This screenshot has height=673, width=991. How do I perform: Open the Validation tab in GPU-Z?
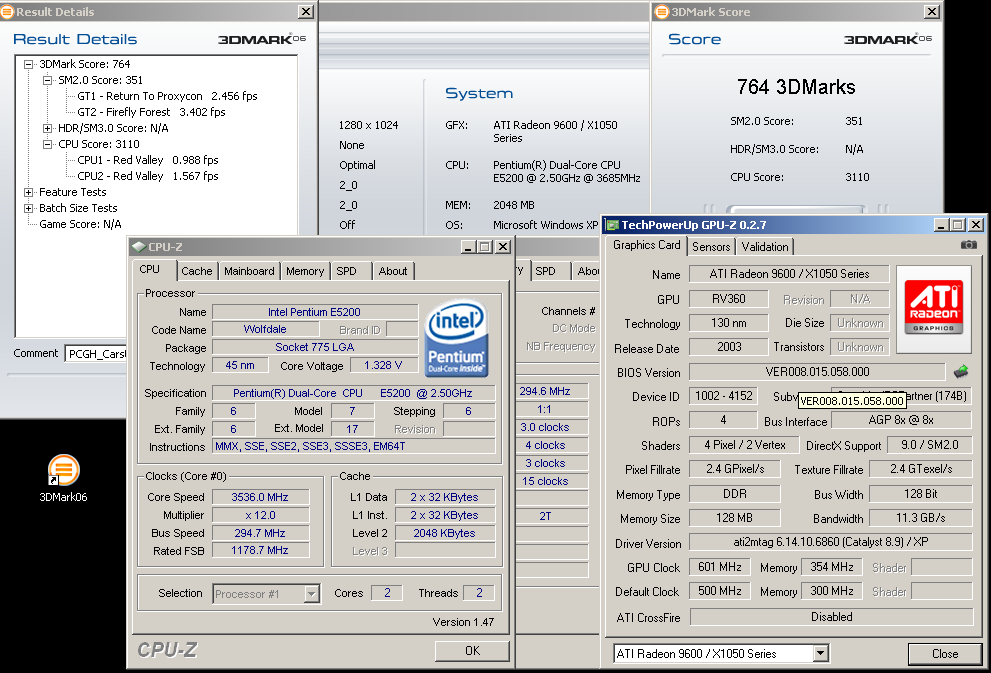click(x=765, y=246)
